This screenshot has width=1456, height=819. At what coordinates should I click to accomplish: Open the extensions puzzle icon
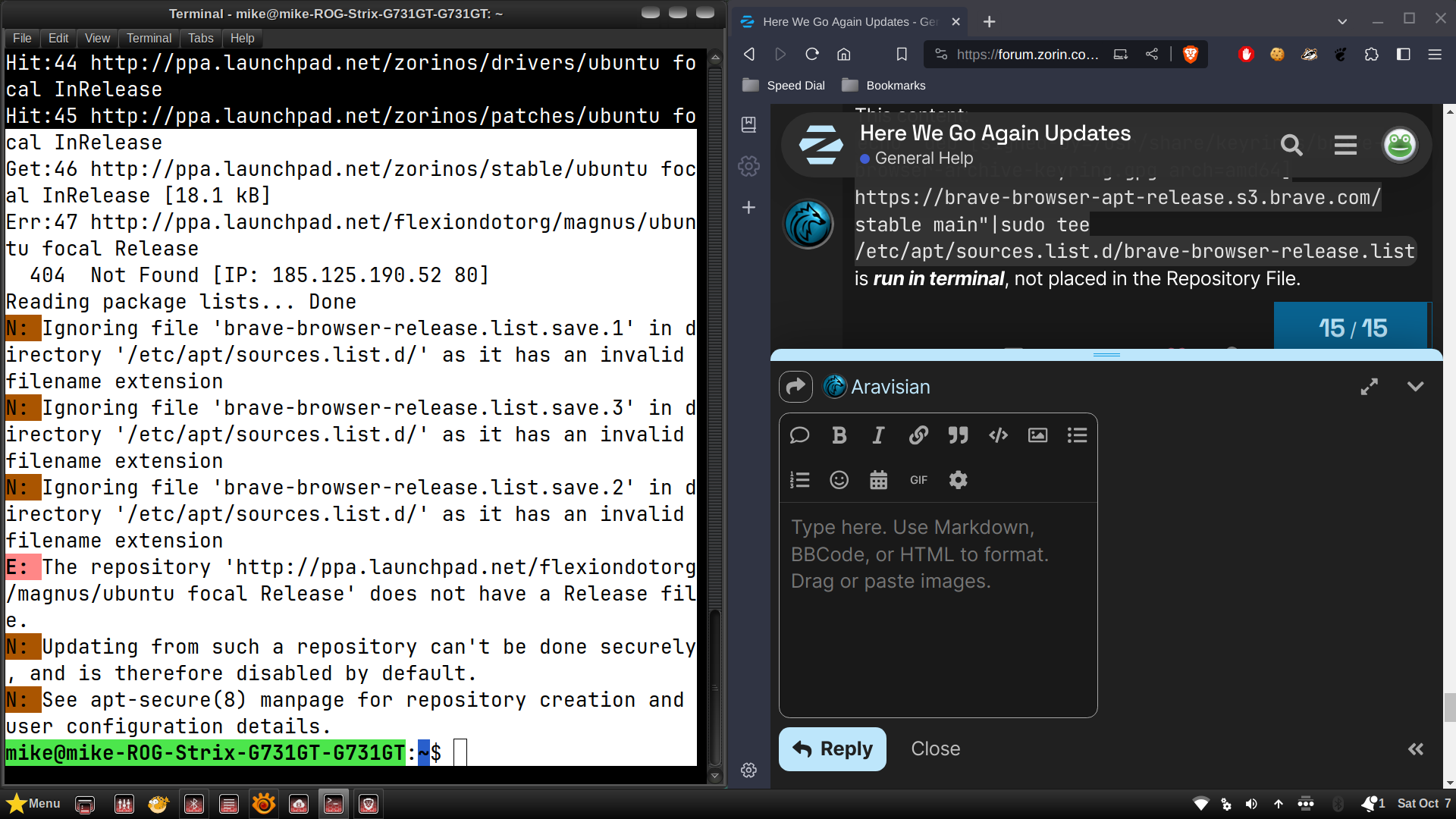1372,54
